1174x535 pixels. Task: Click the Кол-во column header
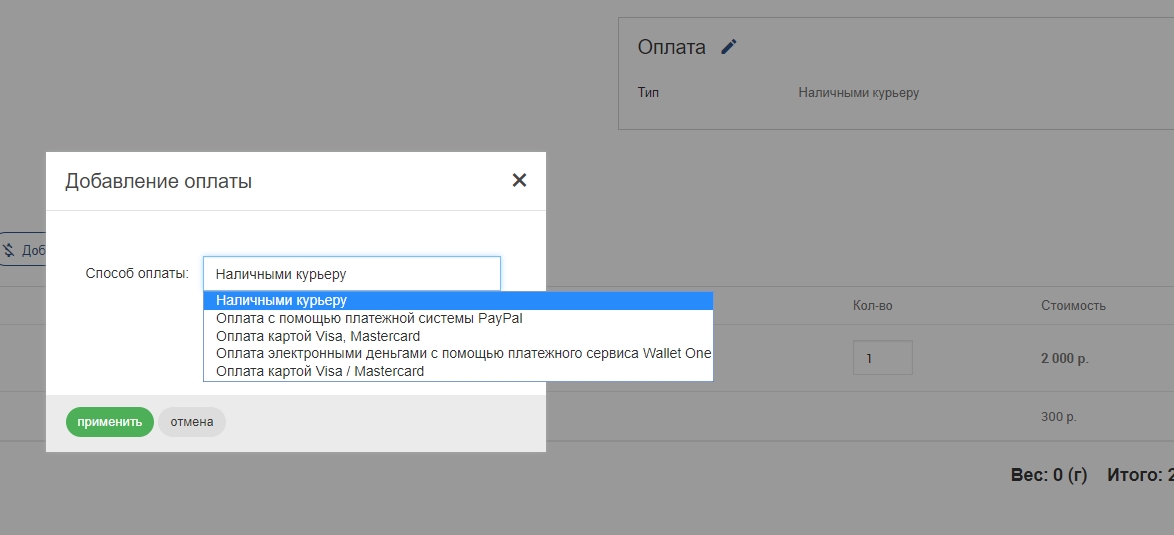[872, 306]
